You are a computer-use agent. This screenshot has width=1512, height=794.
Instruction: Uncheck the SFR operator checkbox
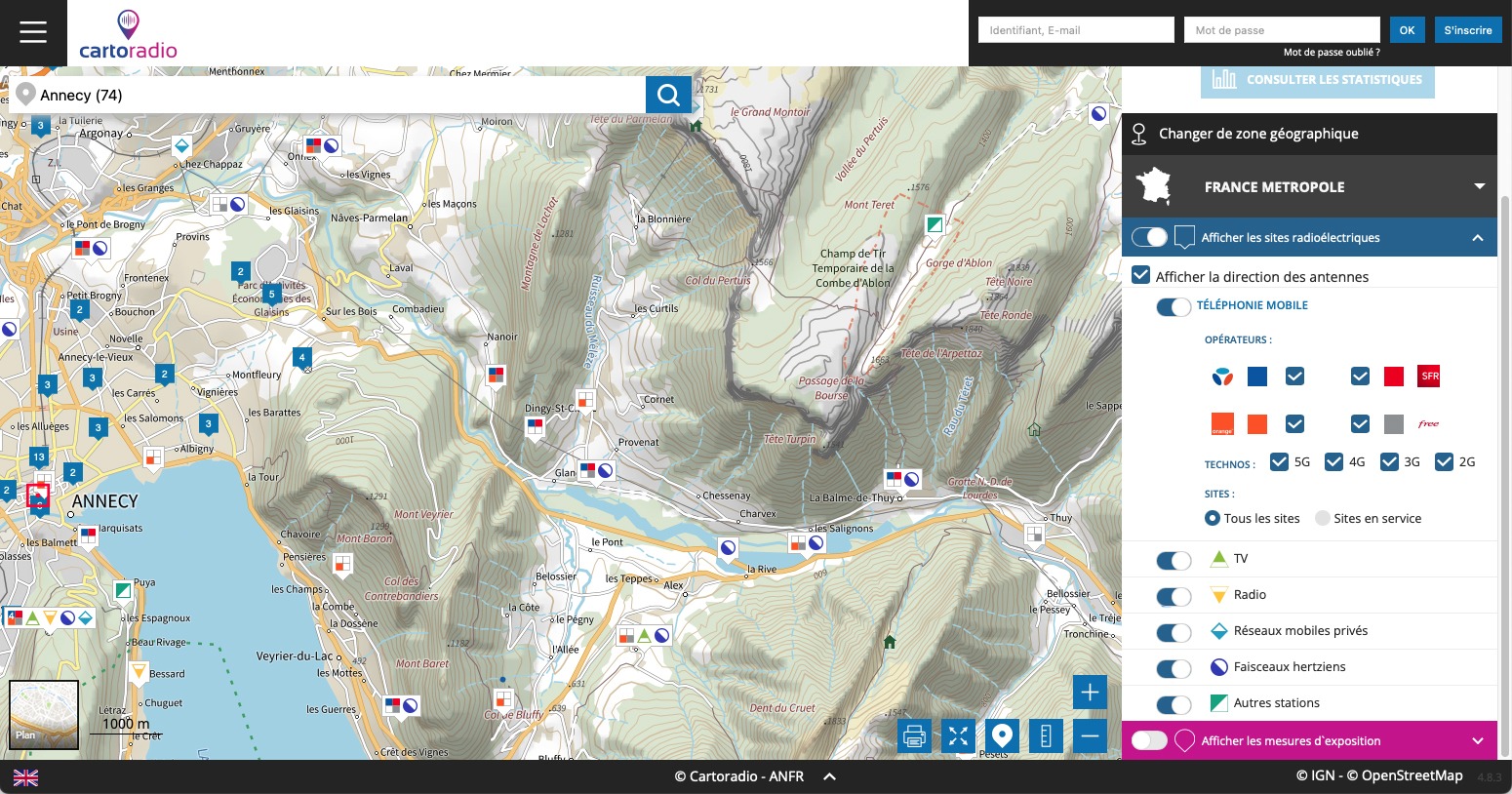click(x=1360, y=377)
